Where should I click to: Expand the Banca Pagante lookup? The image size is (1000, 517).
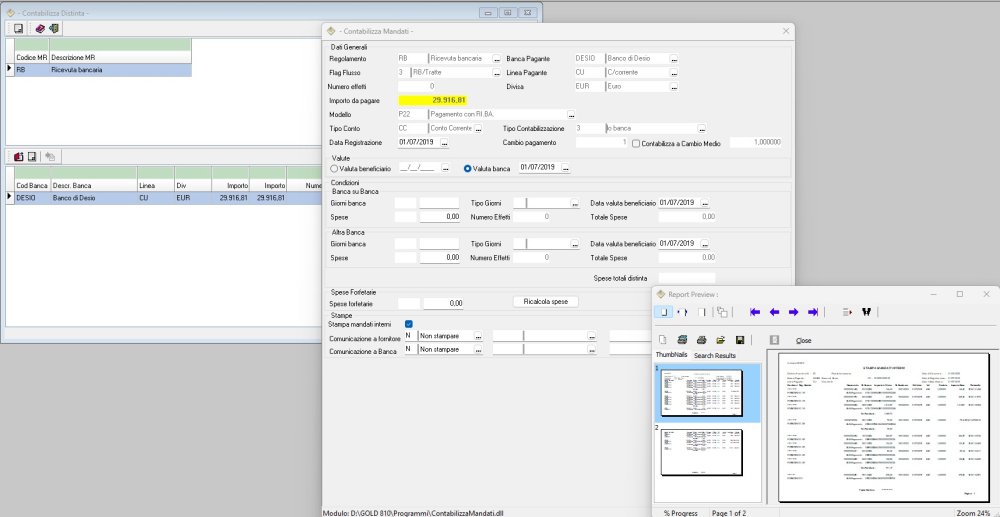pos(674,59)
